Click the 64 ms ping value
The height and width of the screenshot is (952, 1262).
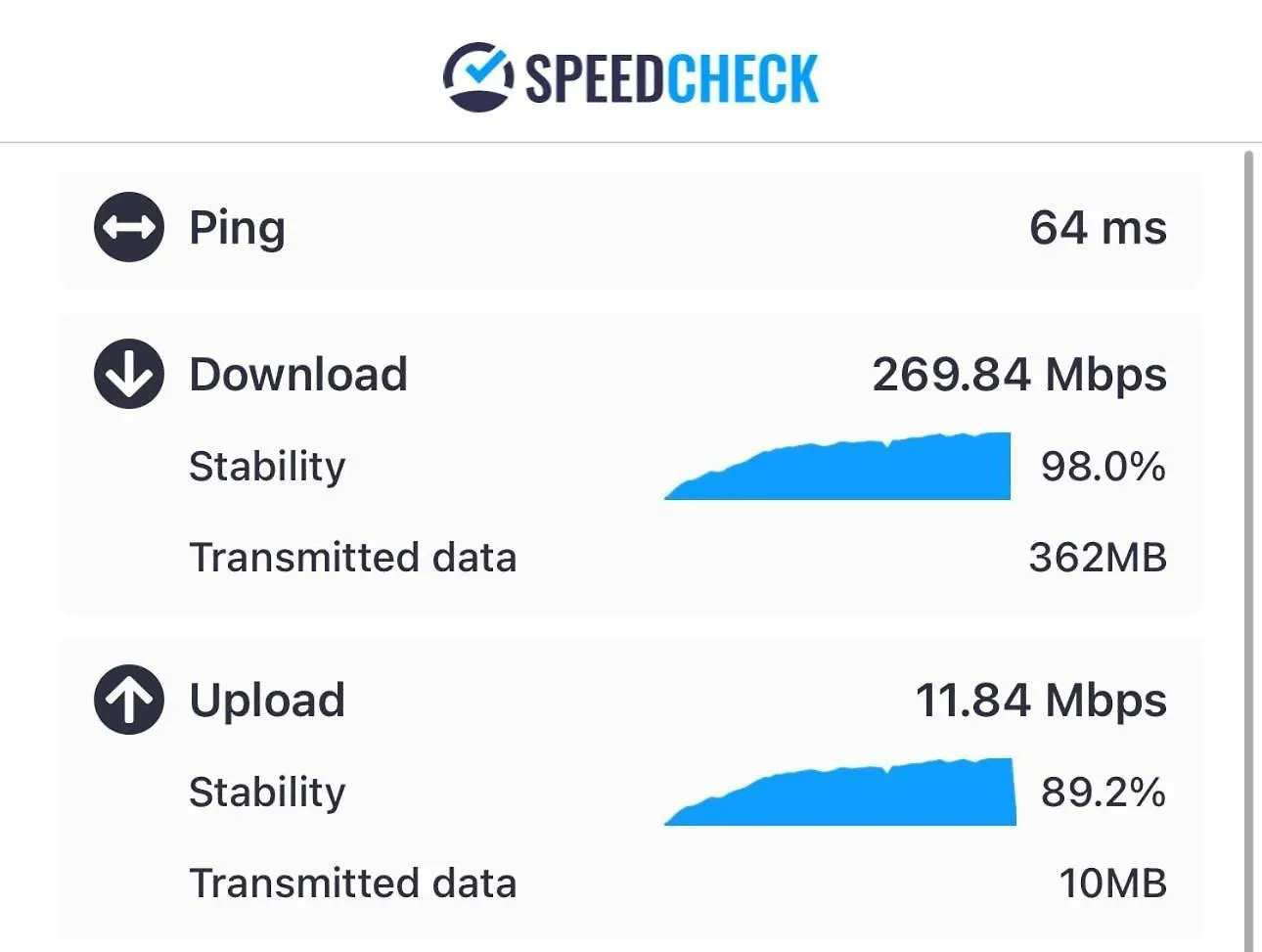1098,228
